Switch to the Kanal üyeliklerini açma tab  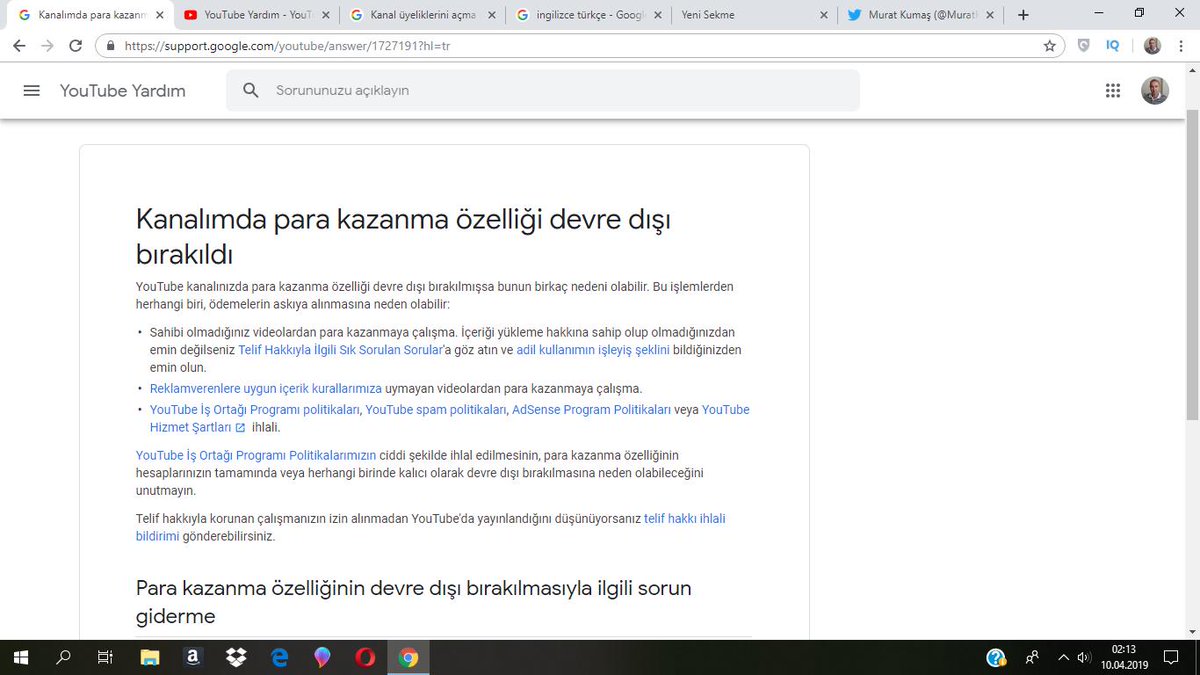[422, 15]
